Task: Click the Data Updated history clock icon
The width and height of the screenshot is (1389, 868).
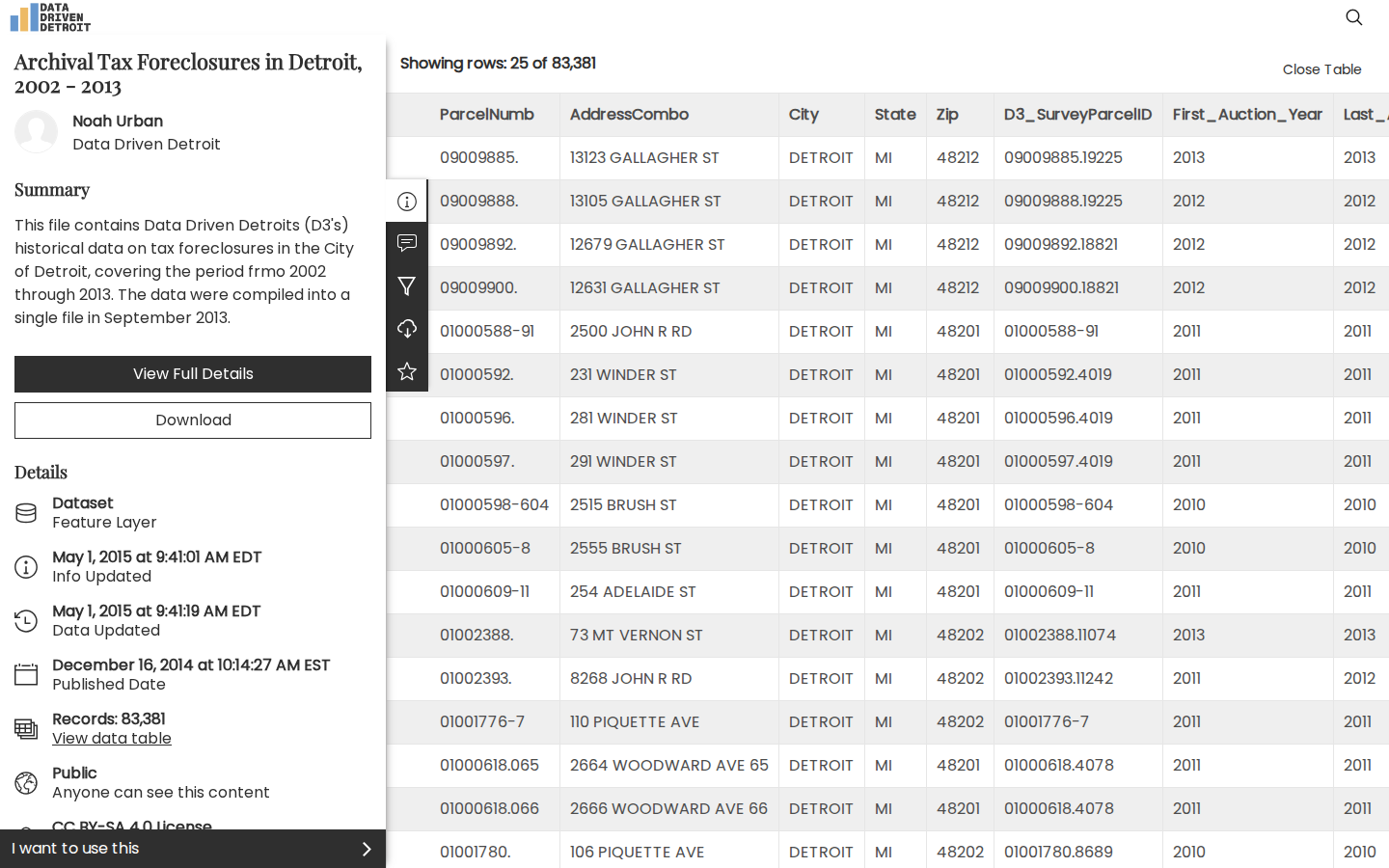Action: 26,621
